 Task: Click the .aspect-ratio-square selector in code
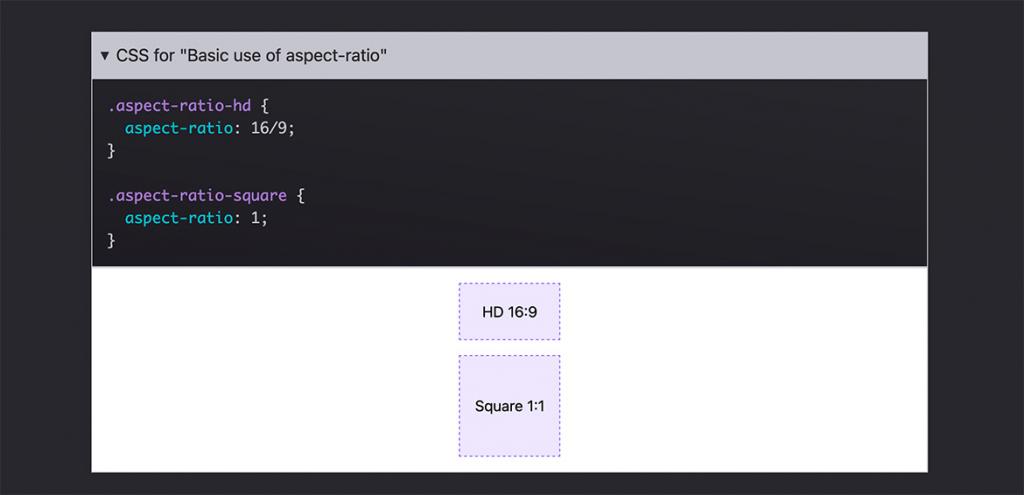click(x=197, y=195)
